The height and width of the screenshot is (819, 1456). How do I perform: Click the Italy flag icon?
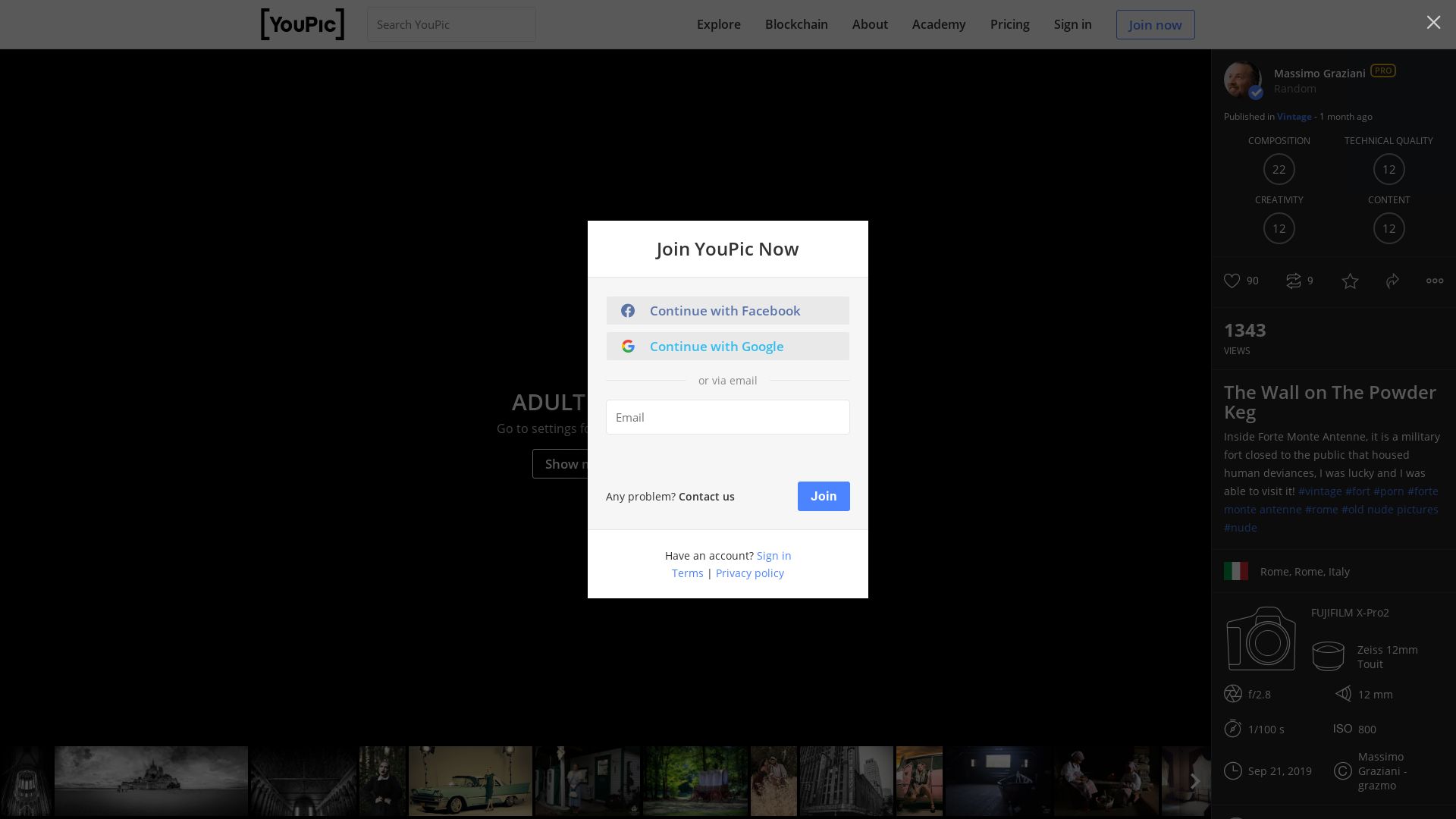pyautogui.click(x=1235, y=572)
